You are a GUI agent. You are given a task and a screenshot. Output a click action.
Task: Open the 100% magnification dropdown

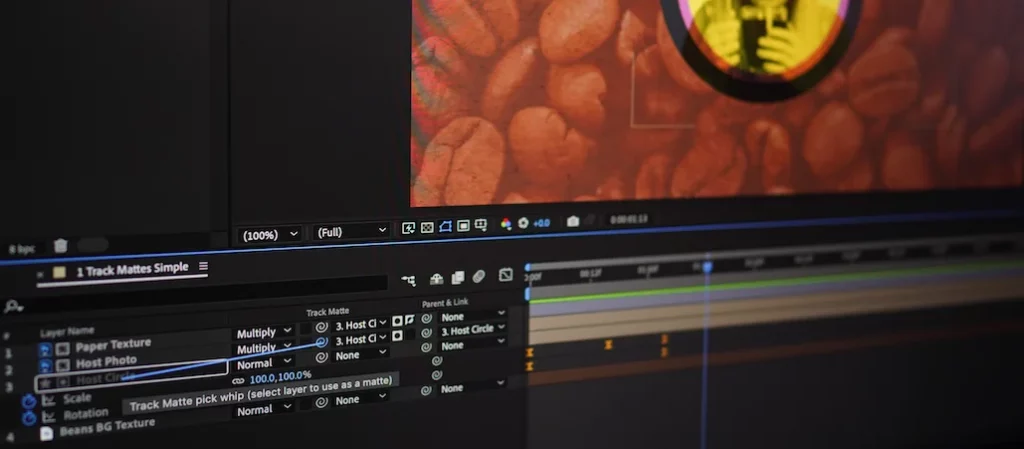pyautogui.click(x=270, y=234)
